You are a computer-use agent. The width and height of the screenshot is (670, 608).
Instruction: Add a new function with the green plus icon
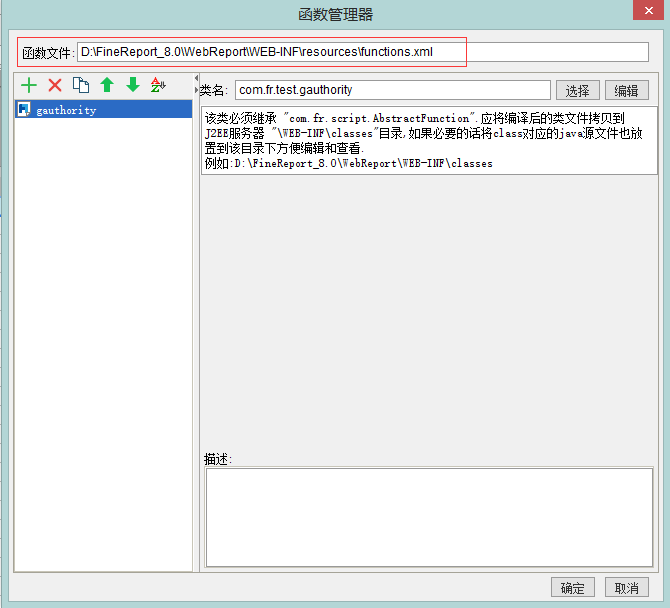(29, 85)
